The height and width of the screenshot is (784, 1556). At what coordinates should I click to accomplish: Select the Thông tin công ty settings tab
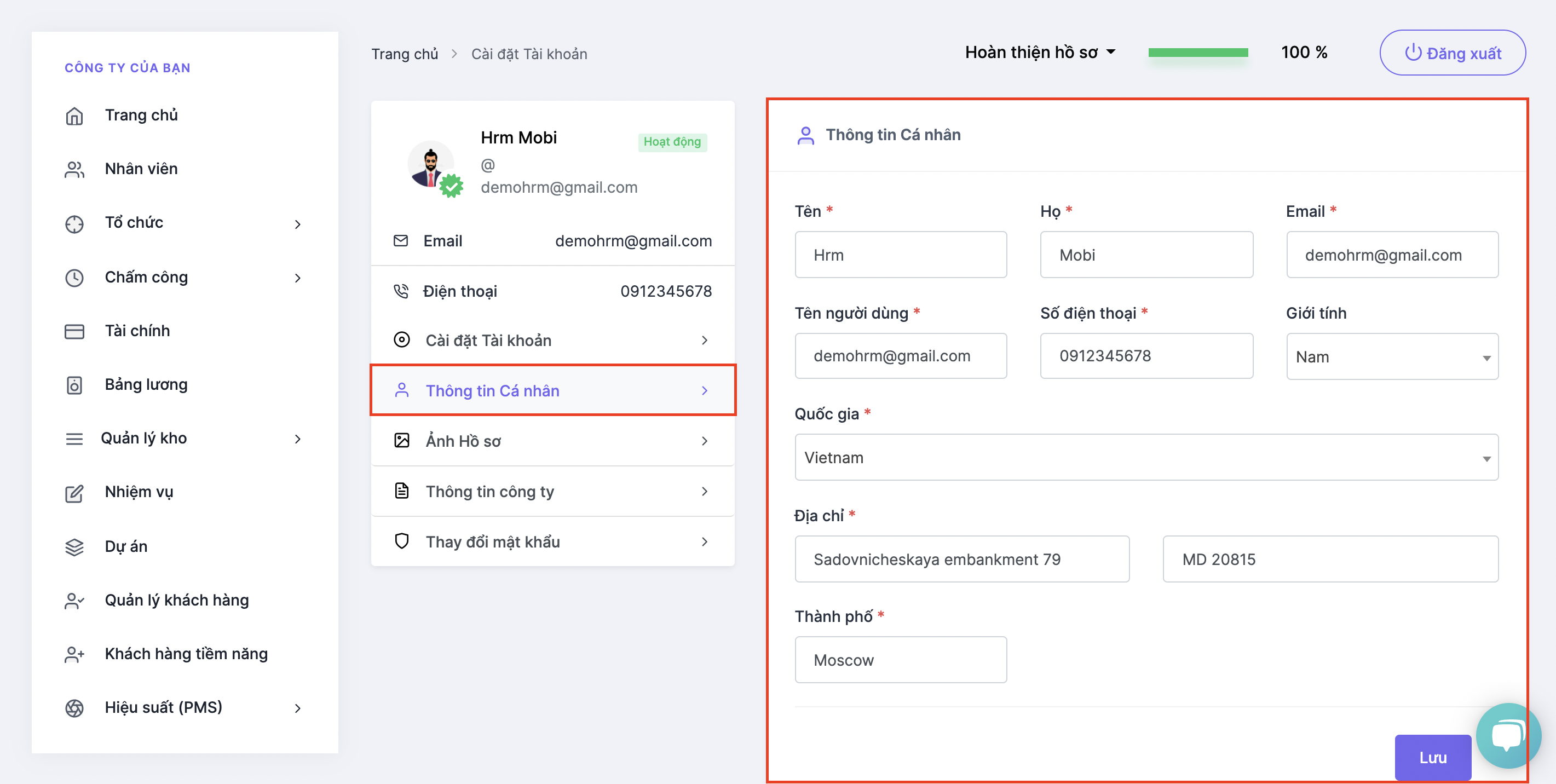[x=552, y=491]
